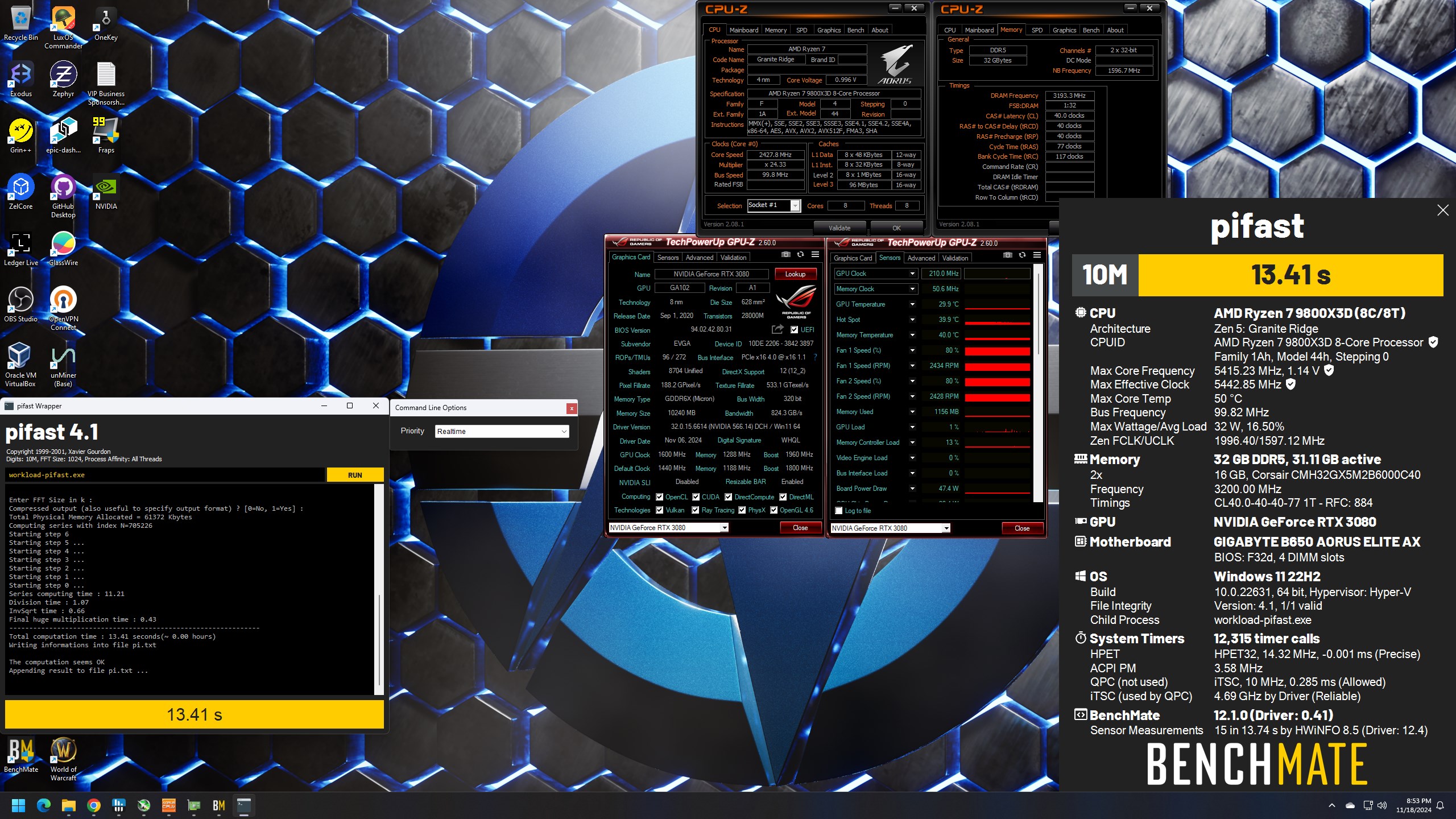Click OK button in CPU-Z
This screenshot has height=819, width=1456.
point(896,228)
